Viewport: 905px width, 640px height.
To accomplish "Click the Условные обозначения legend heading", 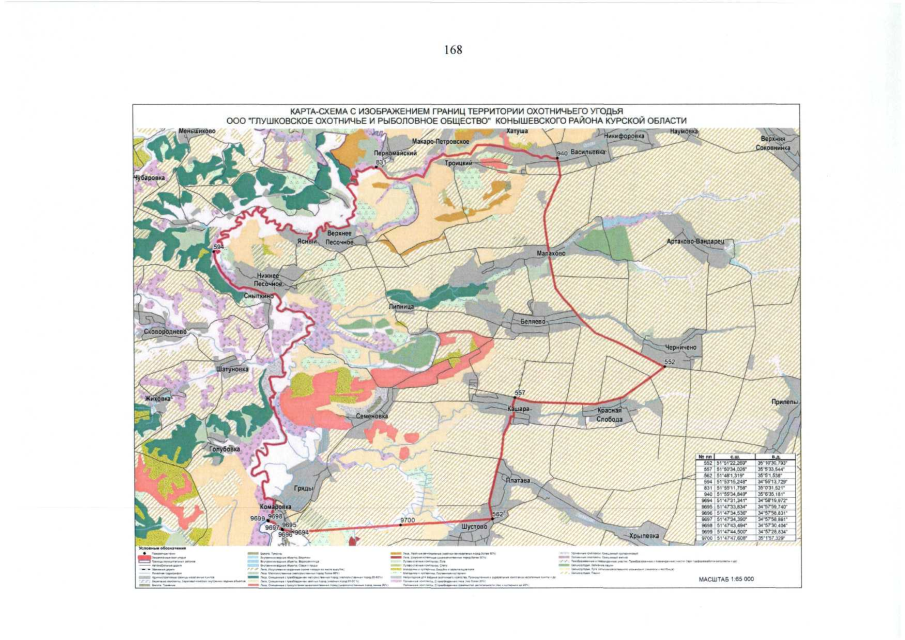I will (160, 550).
